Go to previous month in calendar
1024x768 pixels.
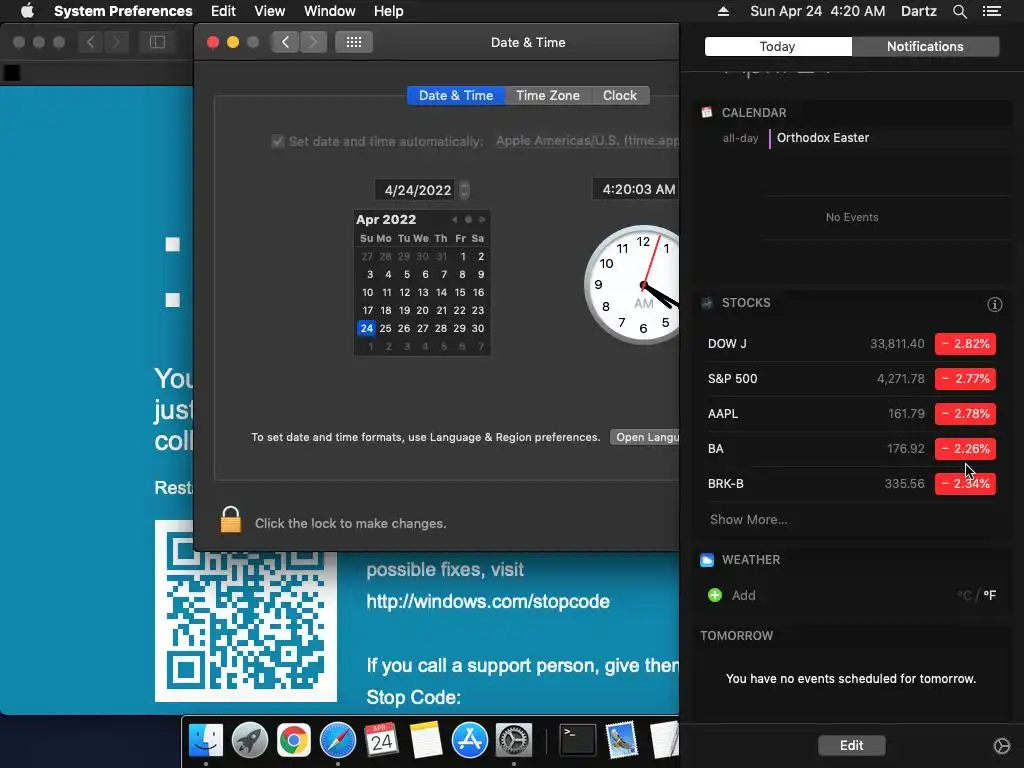(x=455, y=219)
